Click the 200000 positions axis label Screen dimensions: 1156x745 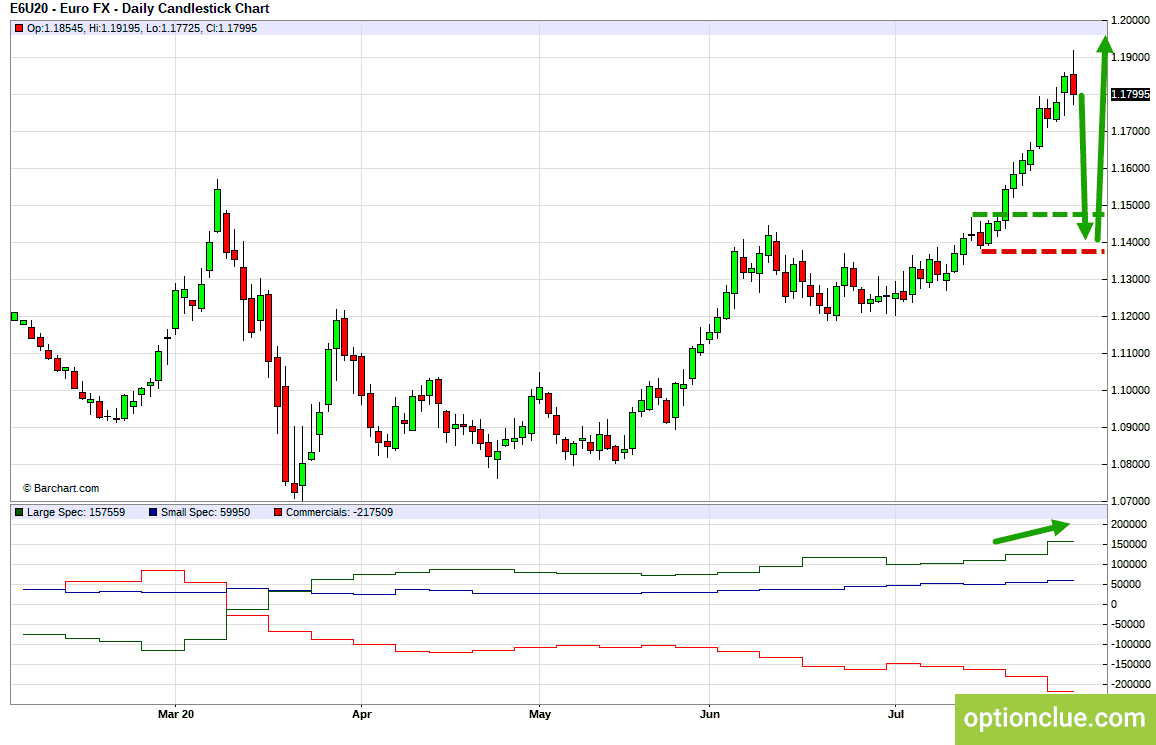click(1129, 525)
